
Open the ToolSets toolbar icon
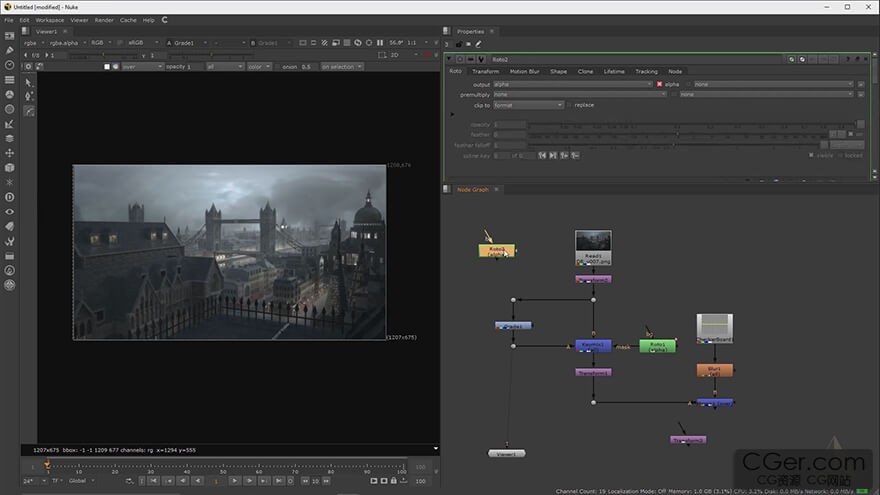tap(10, 241)
